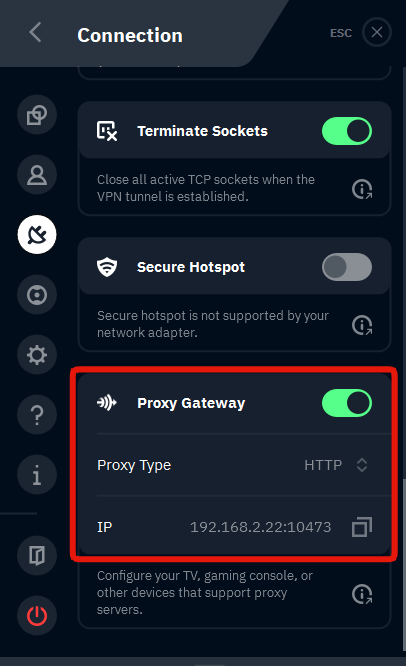
Task: Open the Help question mark sidebar icon
Action: [x=37, y=415]
